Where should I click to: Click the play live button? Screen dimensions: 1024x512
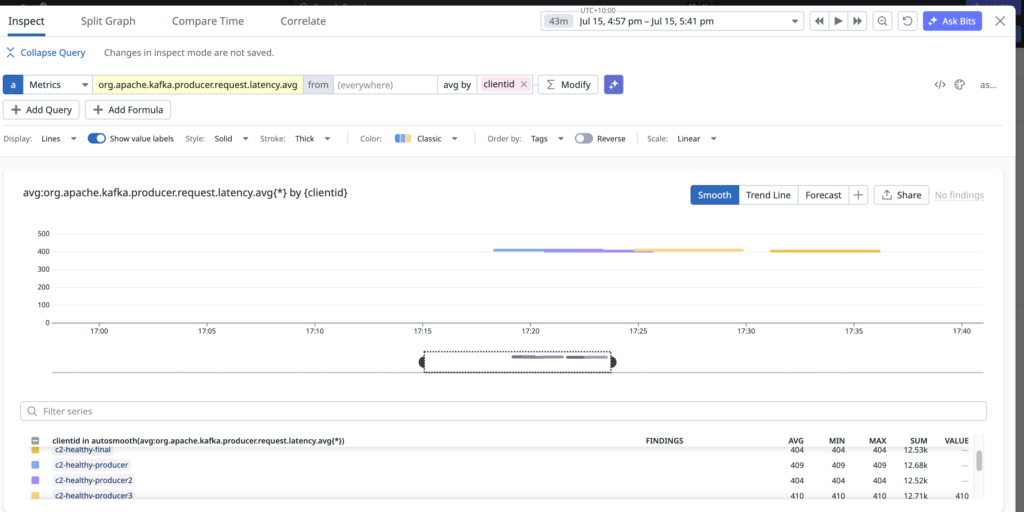pos(838,21)
